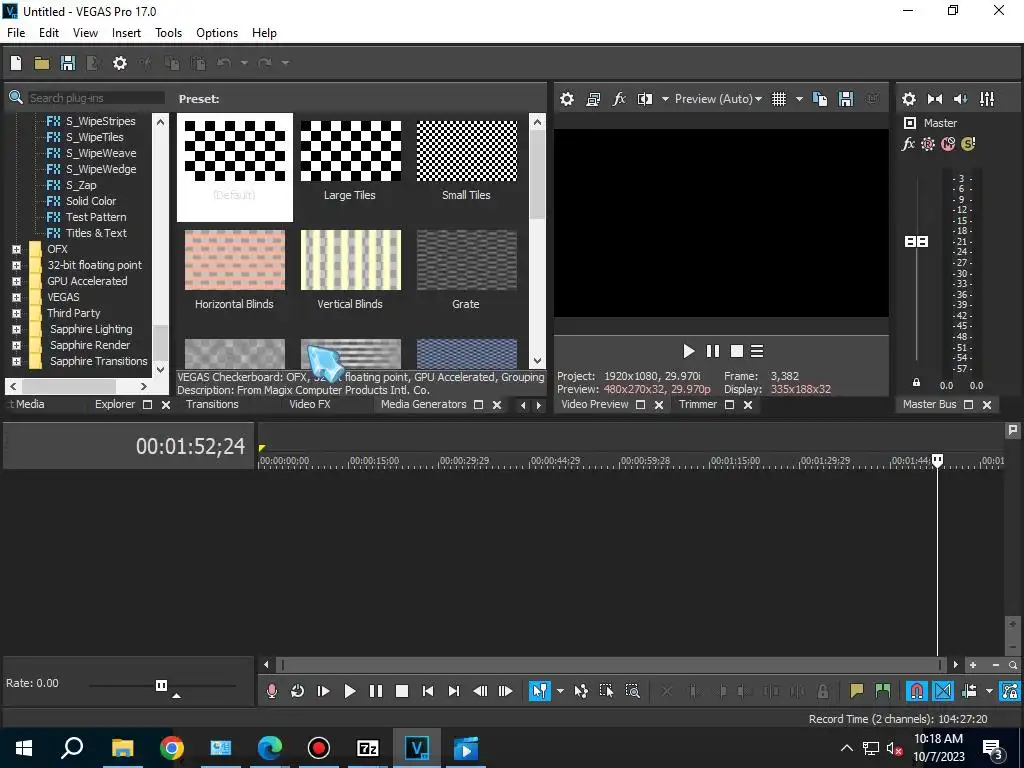This screenshot has width=1024, height=768.
Task: Select the selection edit tool
Action: [606, 691]
